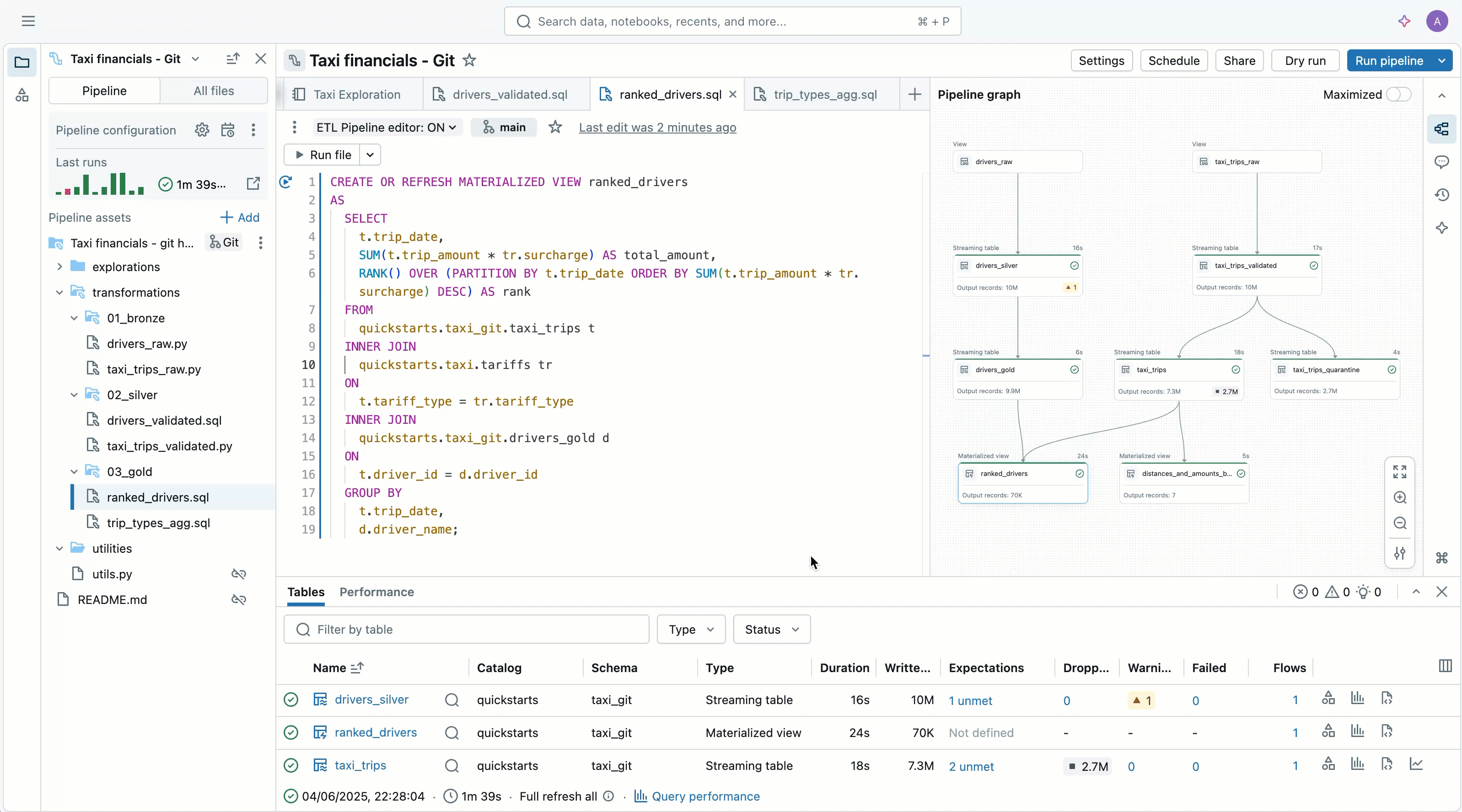
Task: Open the Performance tab
Action: (376, 592)
